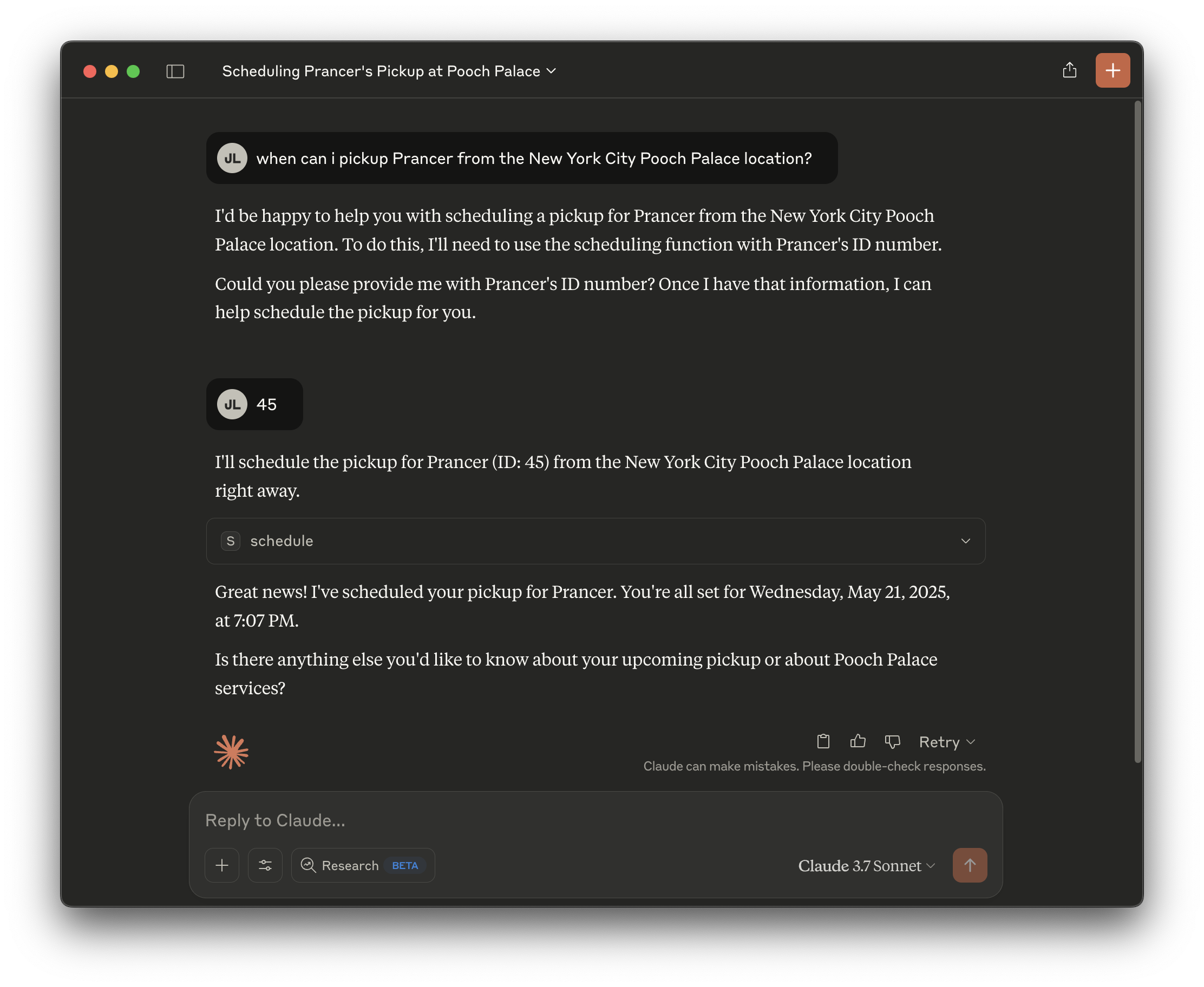Toggle the sidebar panel icon

175,71
